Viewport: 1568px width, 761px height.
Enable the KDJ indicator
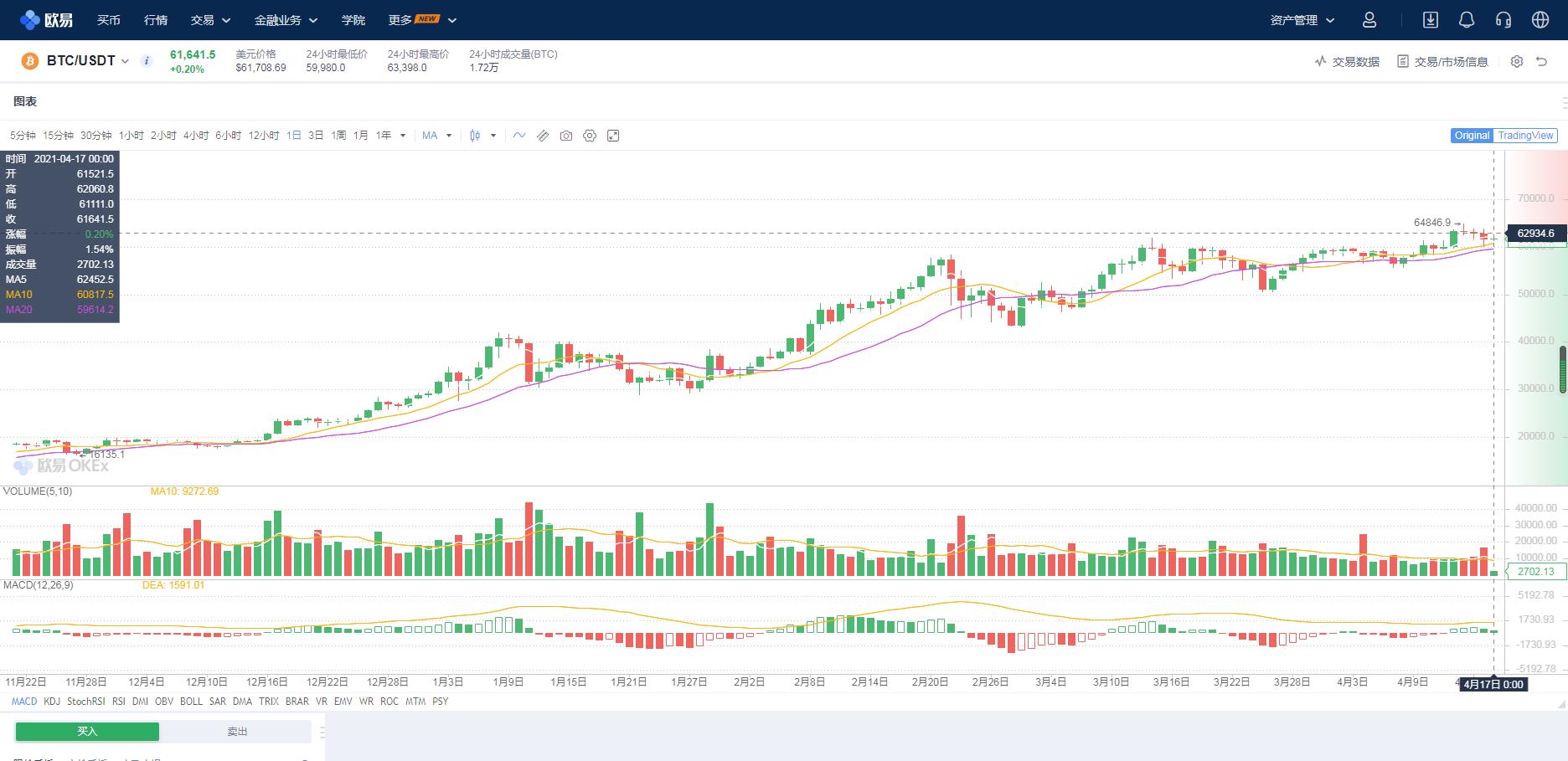click(x=52, y=702)
